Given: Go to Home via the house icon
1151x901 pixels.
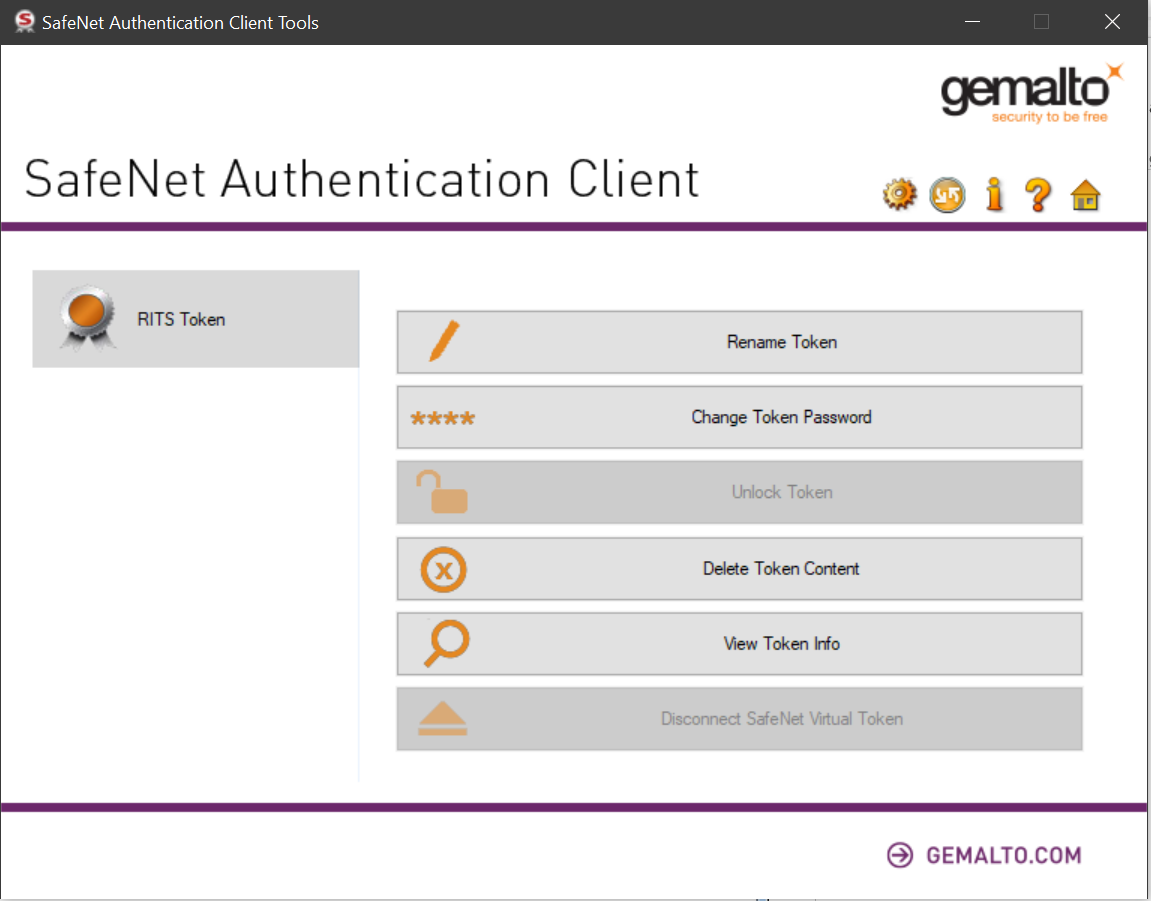Looking at the screenshot, I should point(1085,195).
